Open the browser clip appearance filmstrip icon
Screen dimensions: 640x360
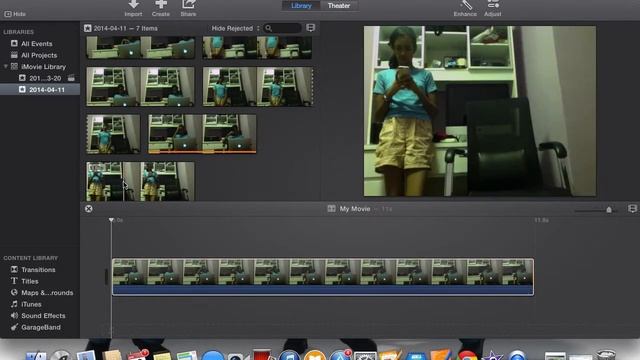point(311,28)
